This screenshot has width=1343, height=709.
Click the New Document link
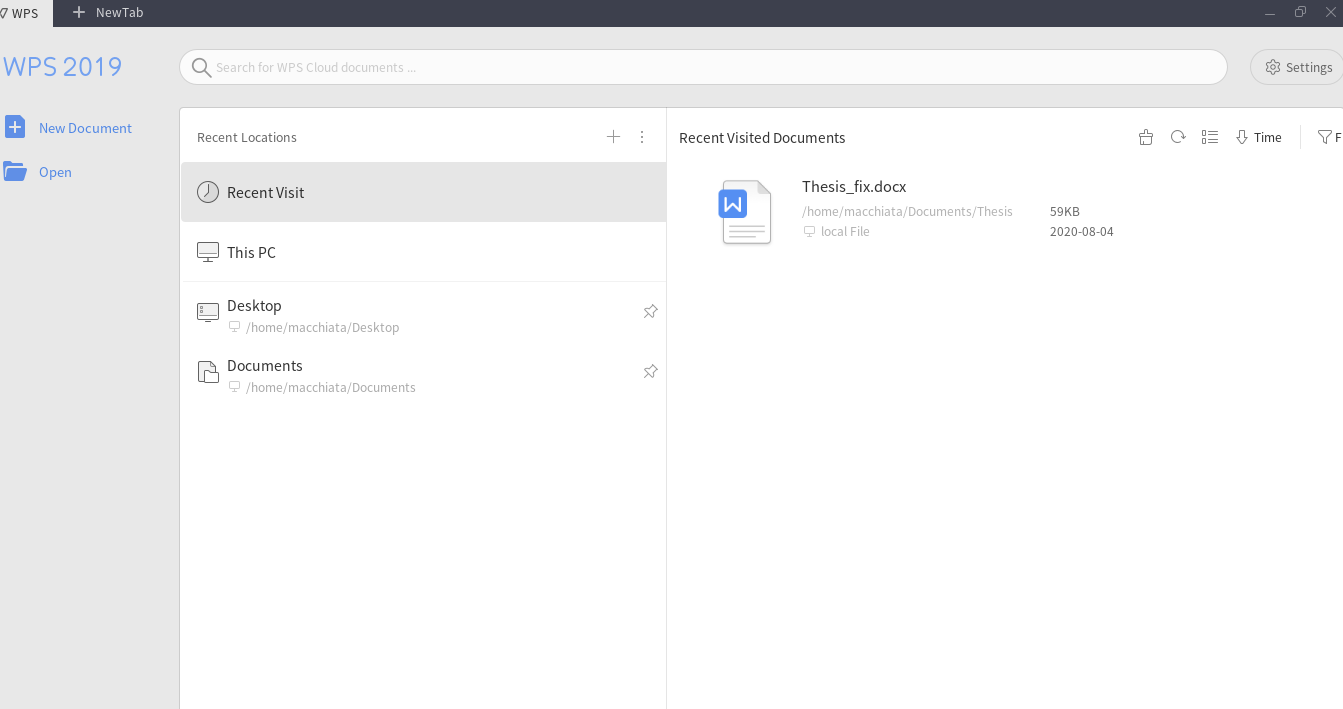coord(85,128)
